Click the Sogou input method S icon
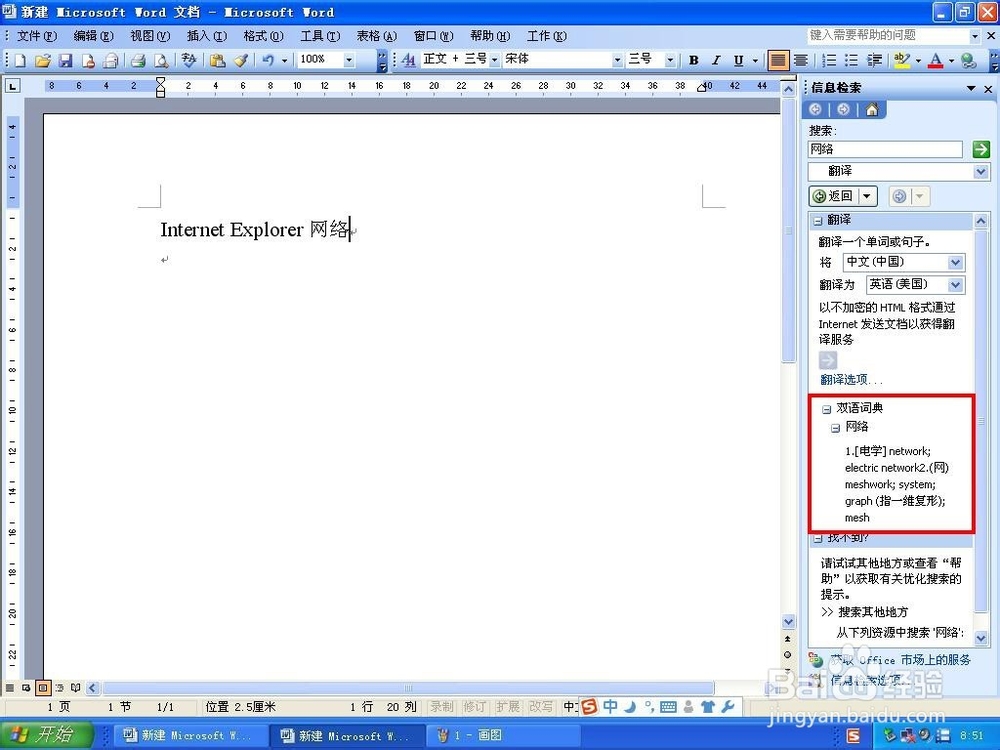Image resolution: width=1000 pixels, height=750 pixels. [x=589, y=707]
